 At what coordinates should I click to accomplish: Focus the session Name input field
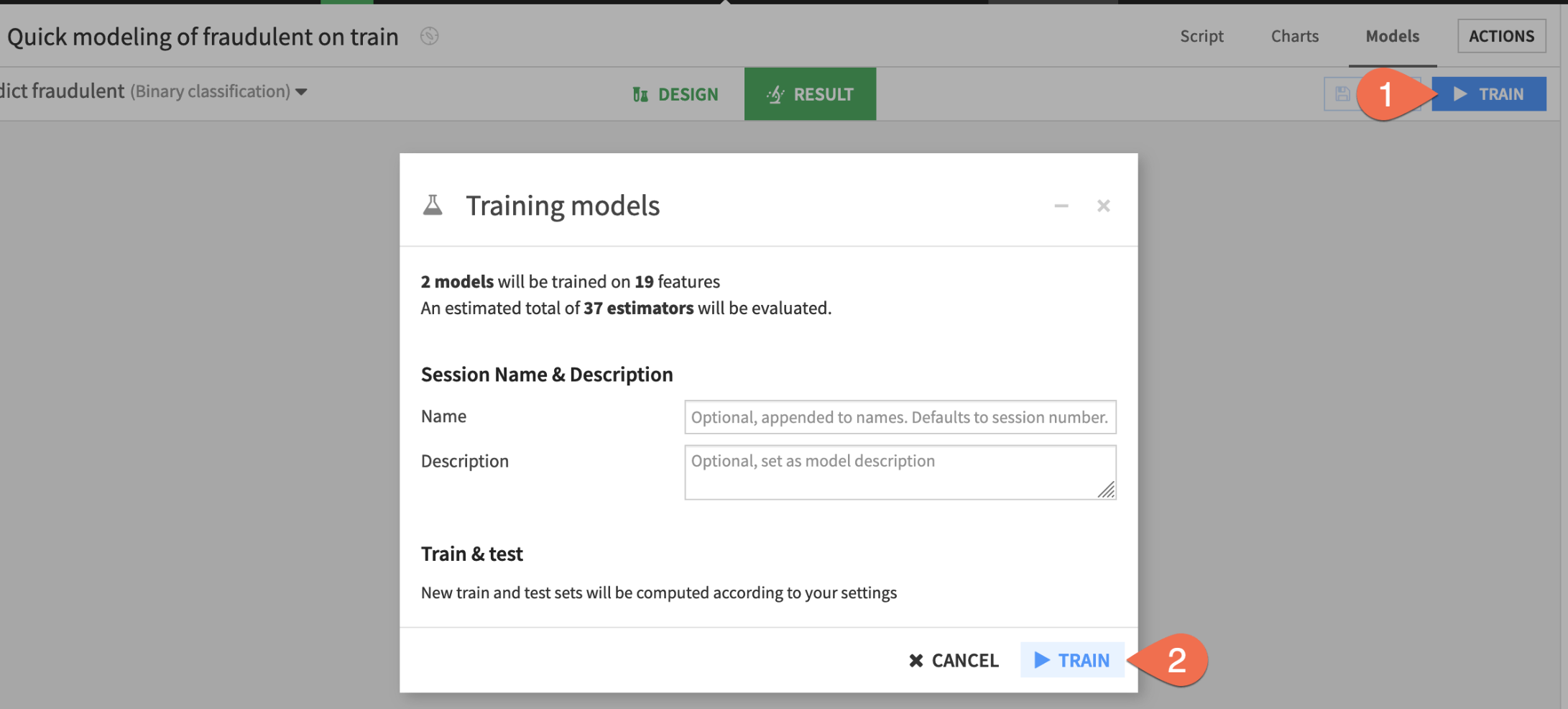pyautogui.click(x=900, y=417)
